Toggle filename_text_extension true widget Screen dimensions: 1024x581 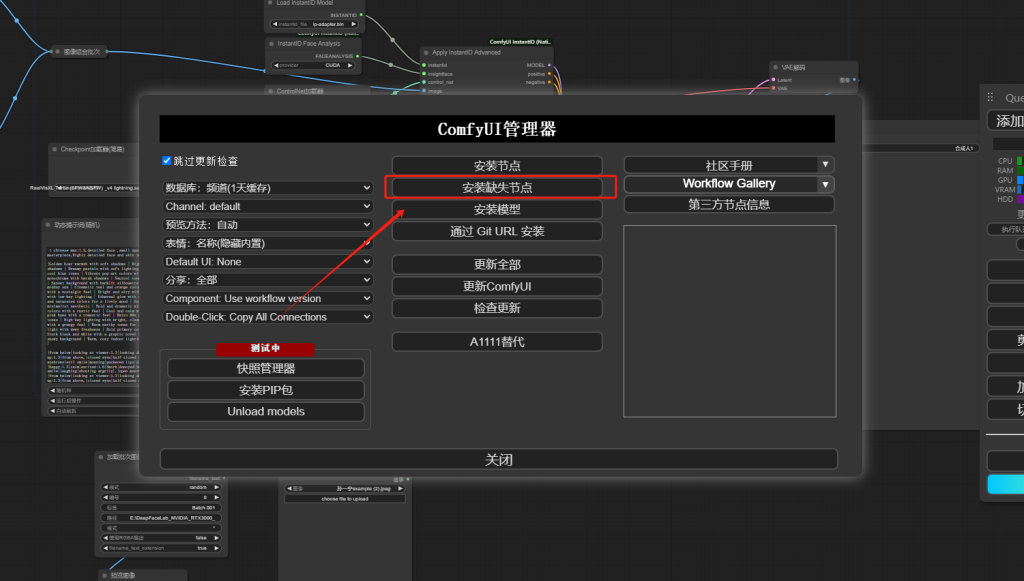tap(161, 548)
